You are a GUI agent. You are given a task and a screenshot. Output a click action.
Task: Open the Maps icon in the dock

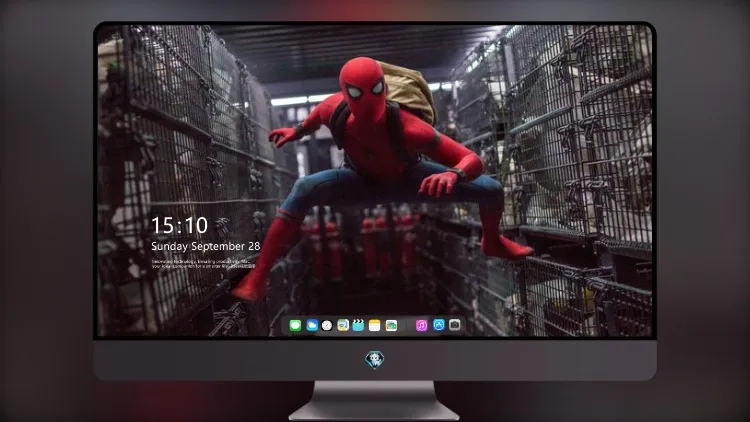point(343,326)
